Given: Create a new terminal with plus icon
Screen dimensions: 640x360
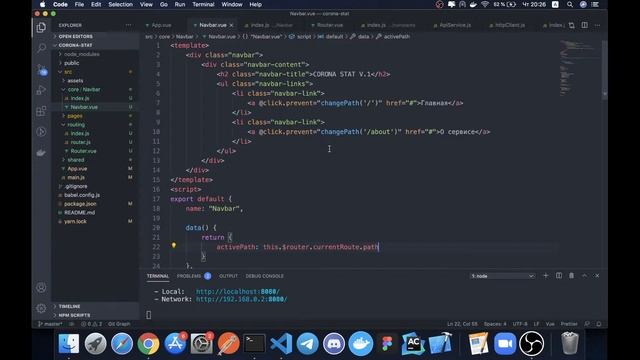Looking at the screenshot, I should coord(546,276).
